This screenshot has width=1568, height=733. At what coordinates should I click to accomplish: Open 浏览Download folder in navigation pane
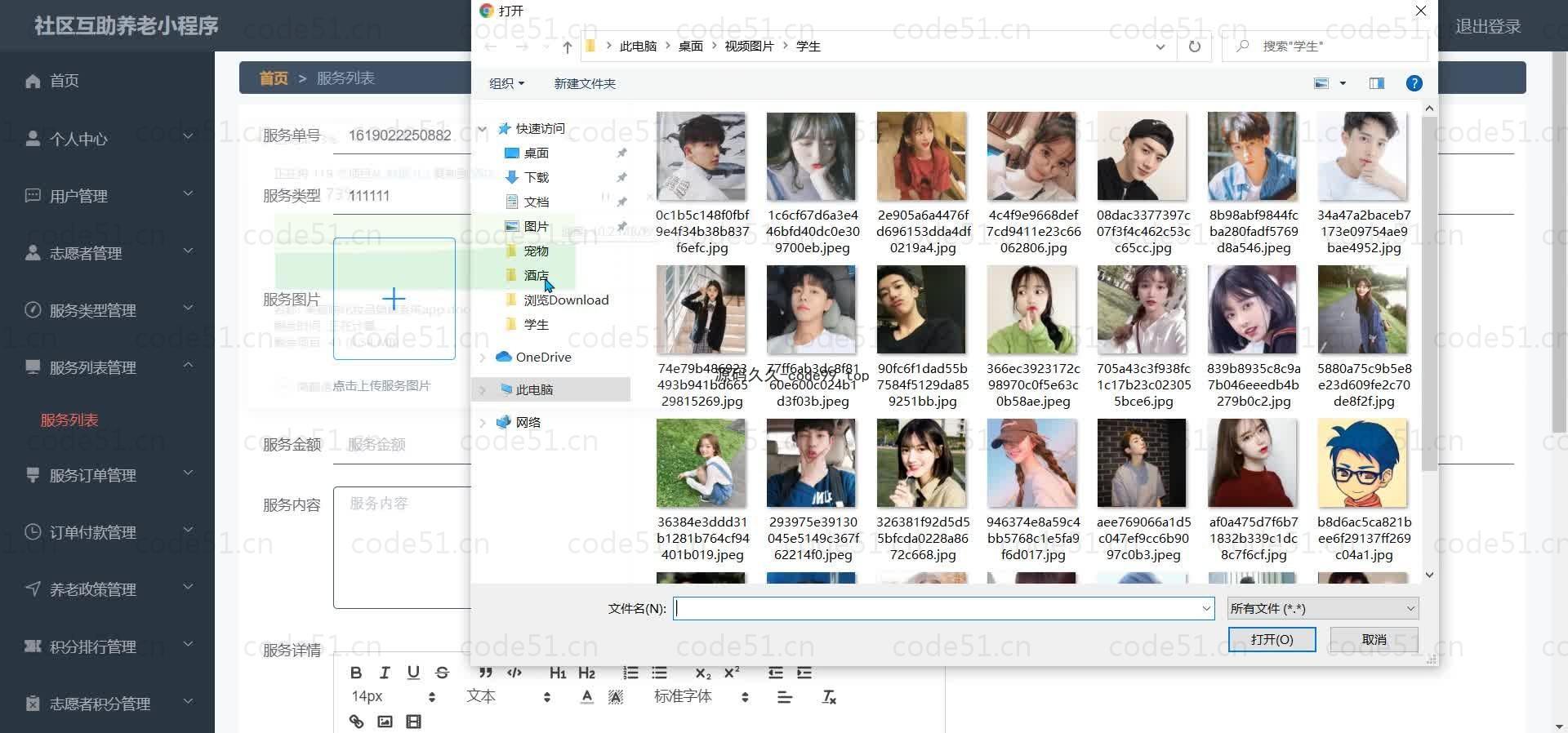(566, 300)
